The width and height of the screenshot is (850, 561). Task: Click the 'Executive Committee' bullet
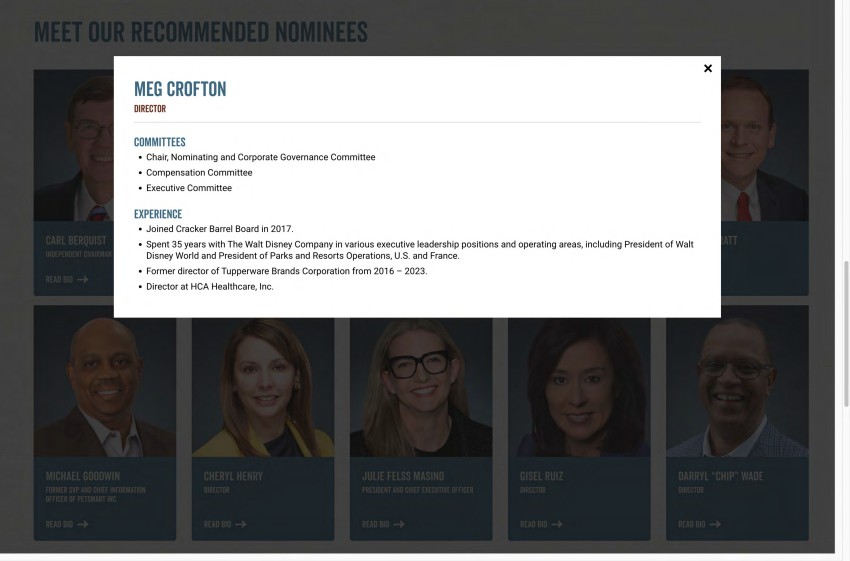coord(189,188)
